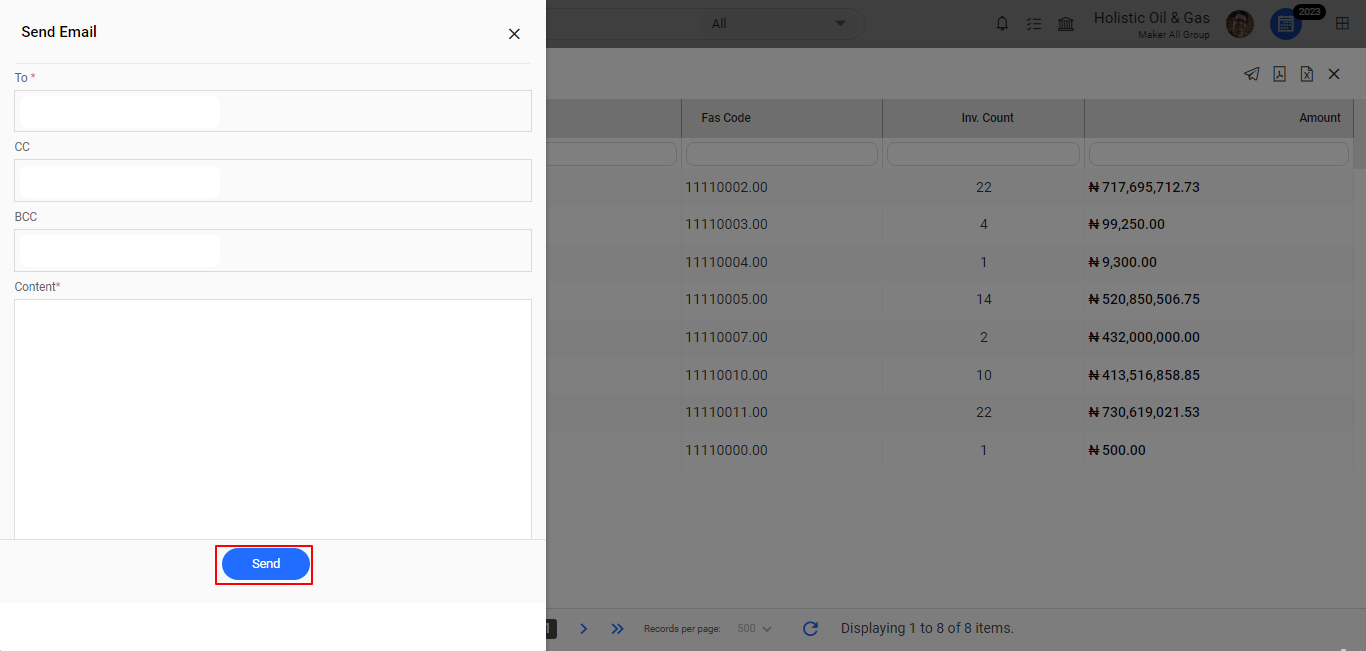The width and height of the screenshot is (1366, 651).
Task: Click the Amount filter box
Action: click(x=1219, y=154)
